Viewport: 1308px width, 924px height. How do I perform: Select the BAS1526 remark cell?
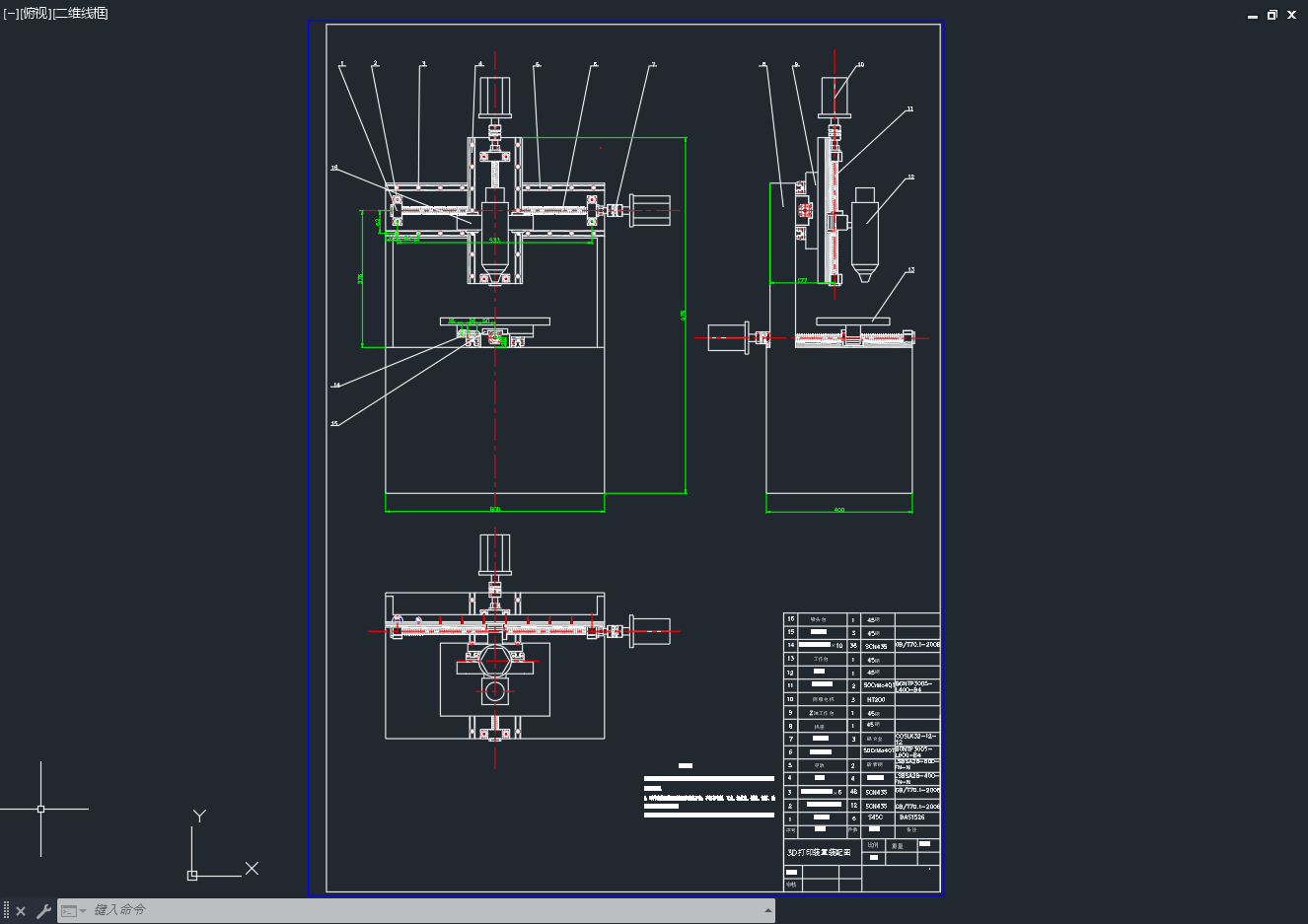[x=911, y=817]
